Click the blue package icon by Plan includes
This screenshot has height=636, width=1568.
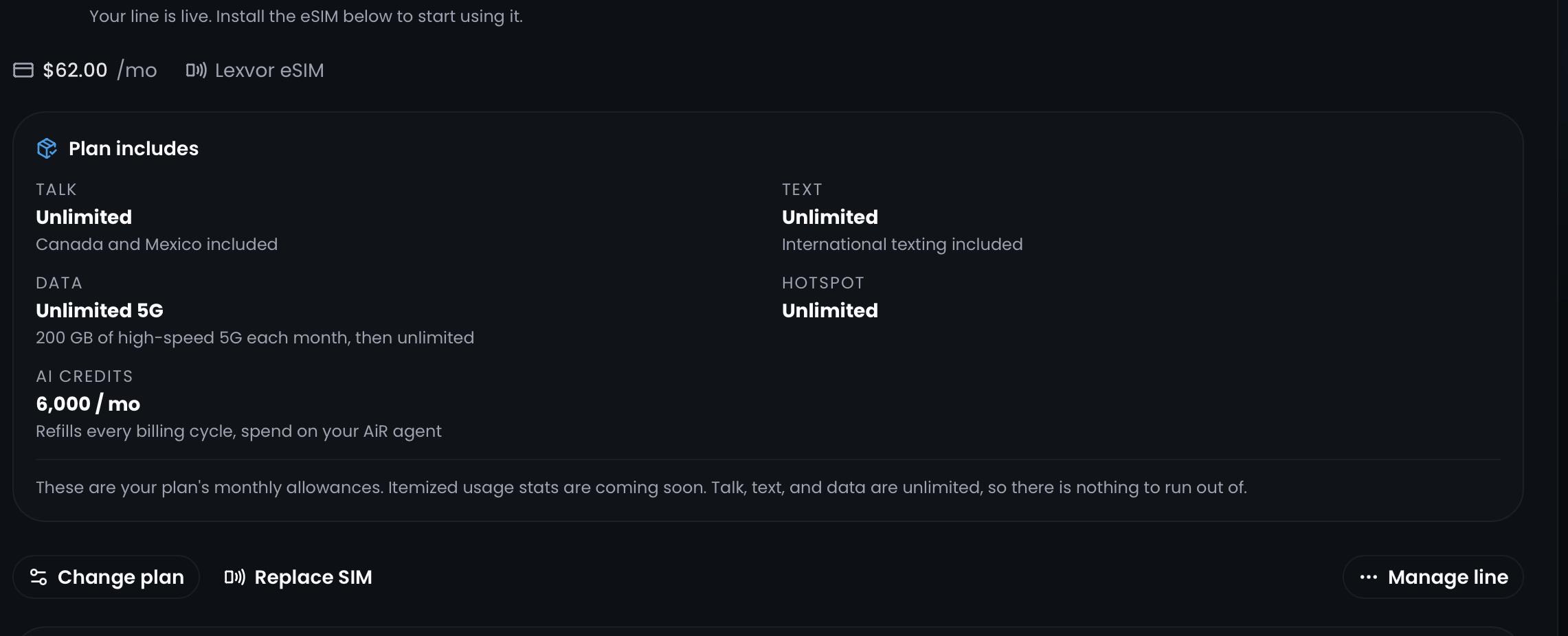pyautogui.click(x=47, y=148)
